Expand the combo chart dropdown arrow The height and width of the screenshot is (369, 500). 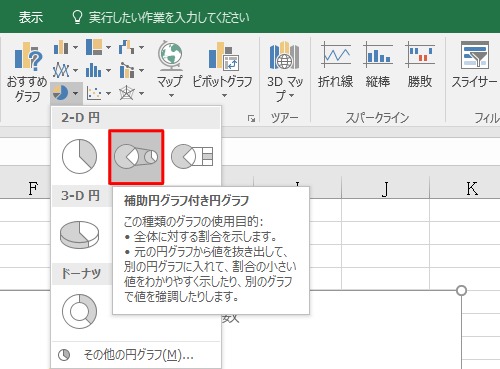pos(141,70)
